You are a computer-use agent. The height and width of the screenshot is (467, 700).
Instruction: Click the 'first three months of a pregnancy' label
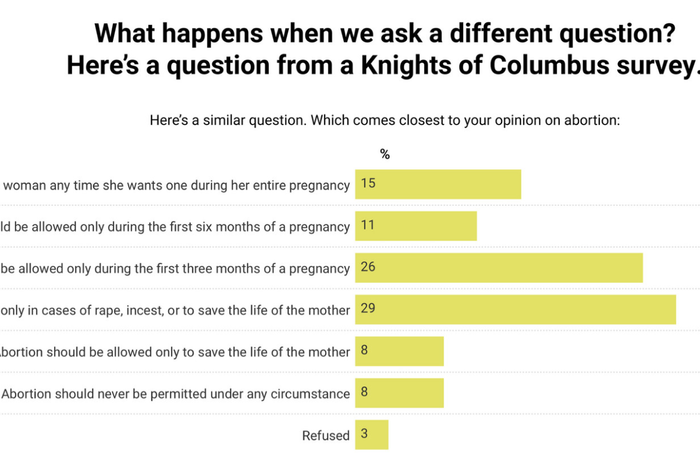point(176,268)
